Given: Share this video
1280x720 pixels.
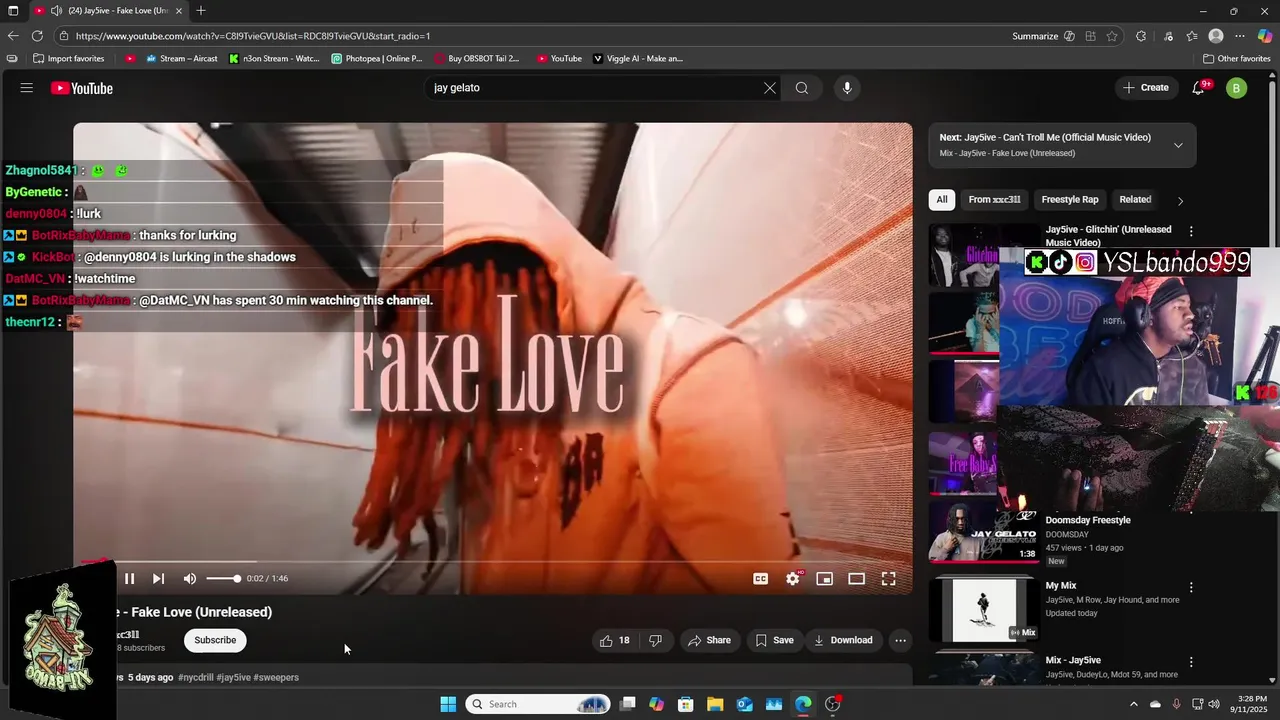Looking at the screenshot, I should coord(709,640).
